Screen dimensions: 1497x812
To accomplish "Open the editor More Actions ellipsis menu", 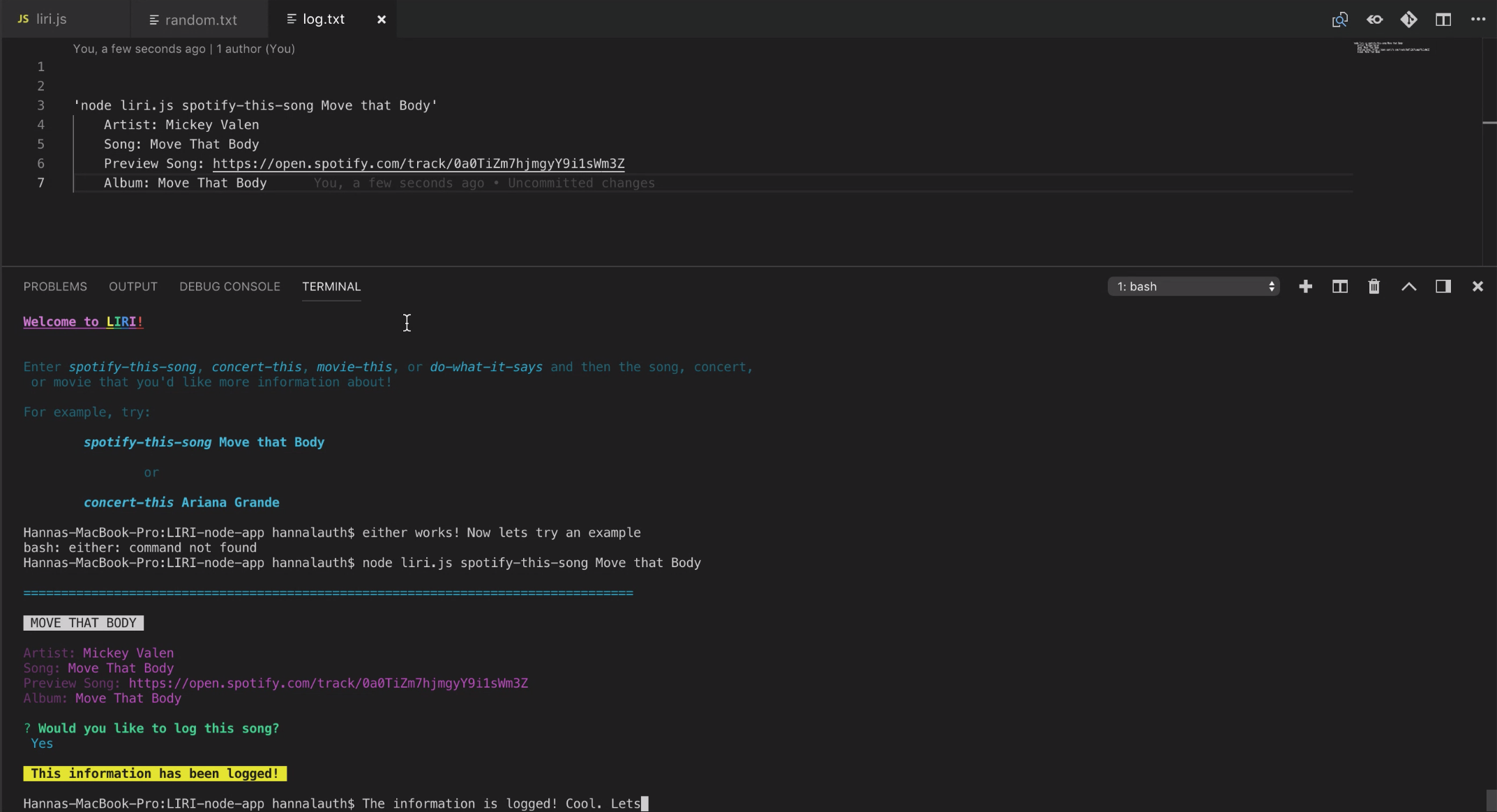I will pos(1477,20).
